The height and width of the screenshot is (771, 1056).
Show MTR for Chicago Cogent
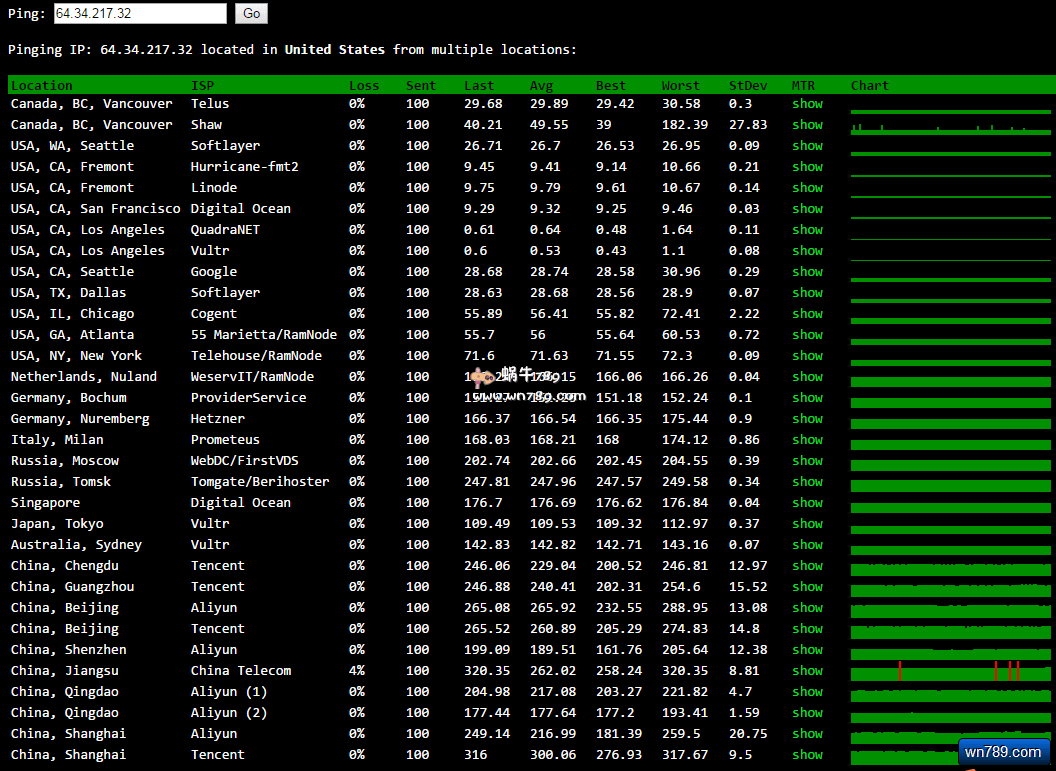pos(807,314)
